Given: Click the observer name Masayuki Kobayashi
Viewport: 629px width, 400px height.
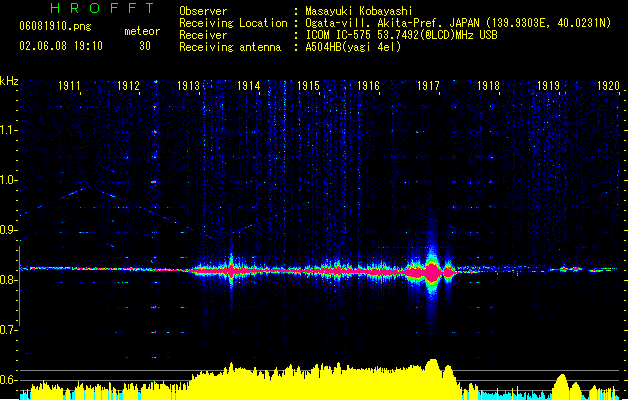Looking at the screenshot, I should [359, 11].
